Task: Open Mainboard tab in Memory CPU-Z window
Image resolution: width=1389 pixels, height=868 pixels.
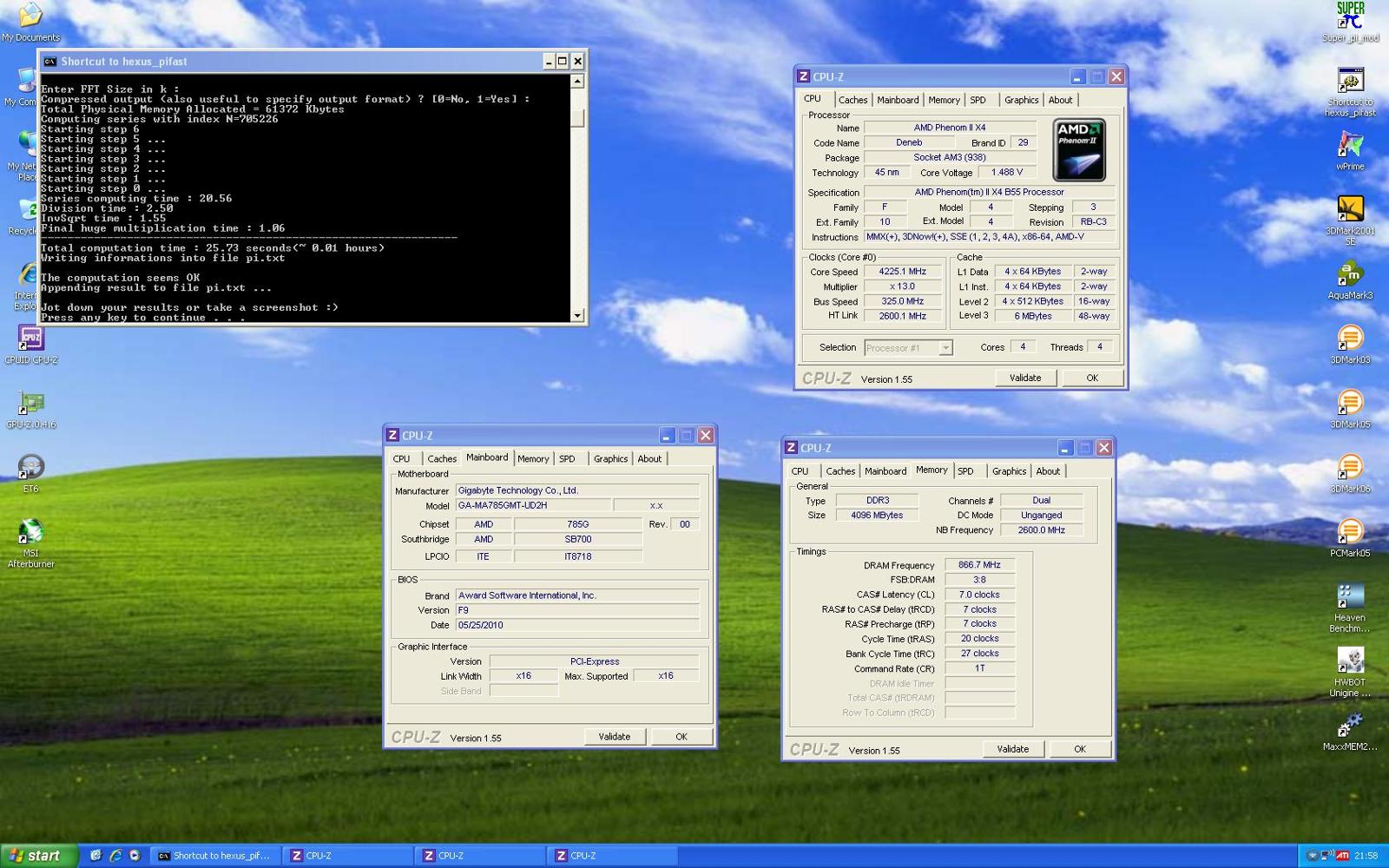Action: 885,471
